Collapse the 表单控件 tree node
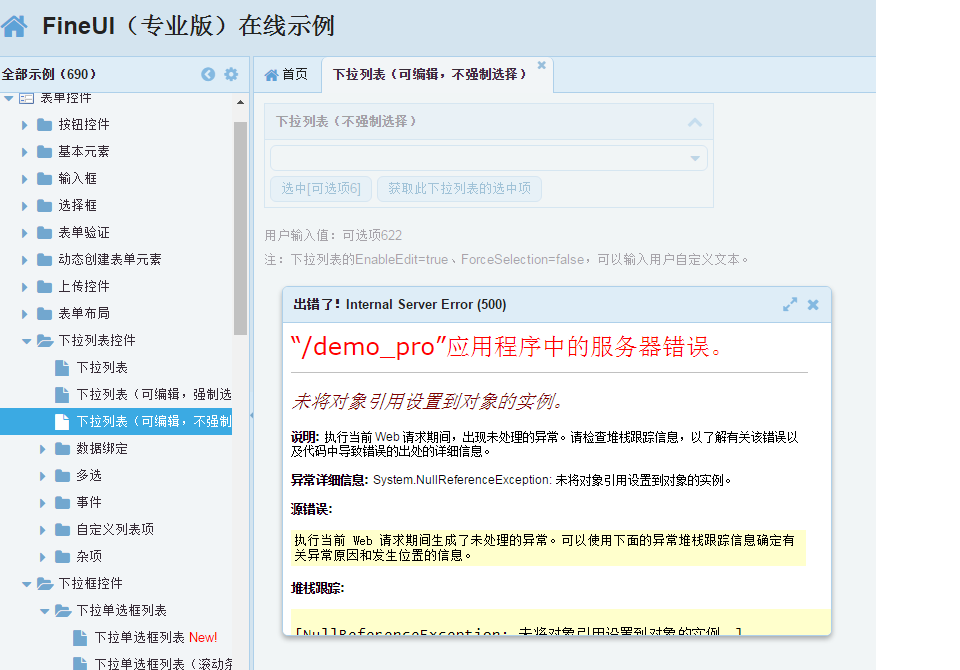 (x=9, y=98)
